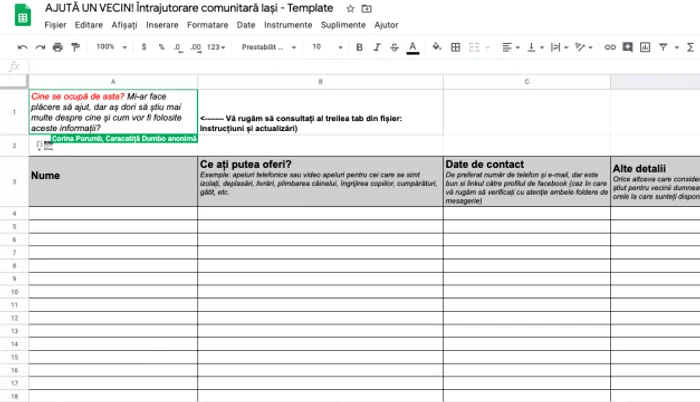Select column C header
This screenshot has height=402, width=700.
[x=527, y=82]
